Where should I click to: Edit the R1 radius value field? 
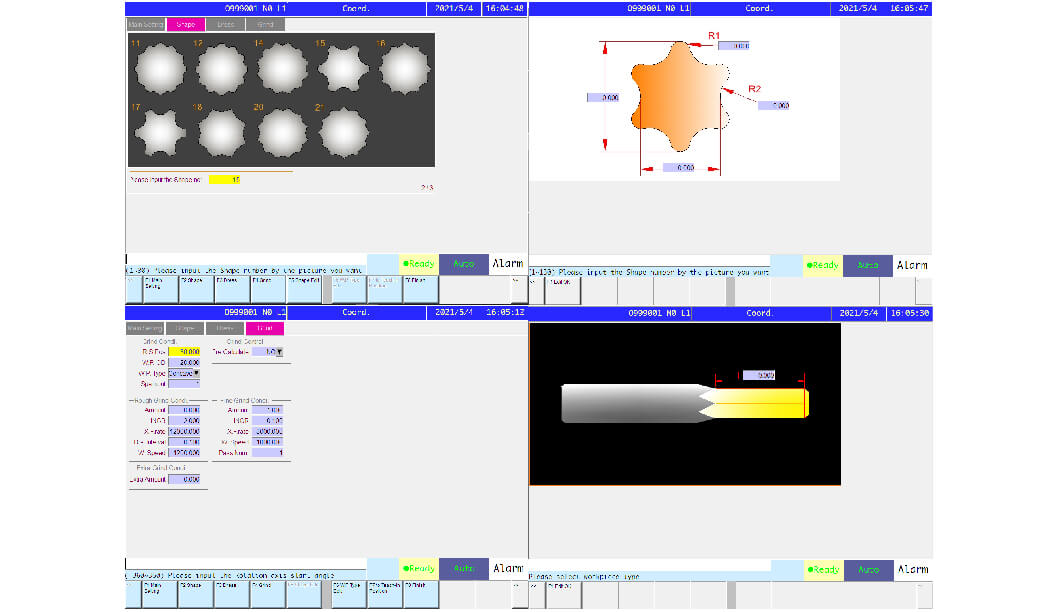pyautogui.click(x=733, y=46)
